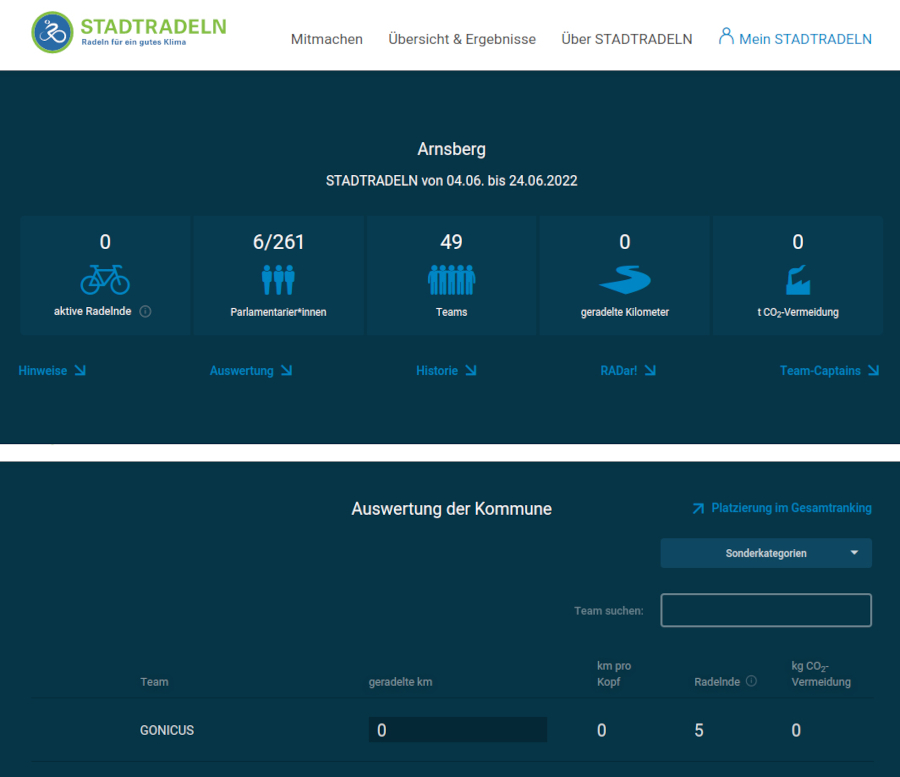Viewport: 900px width, 777px height.
Task: Open the Mitmachen menu
Action: 327,39
